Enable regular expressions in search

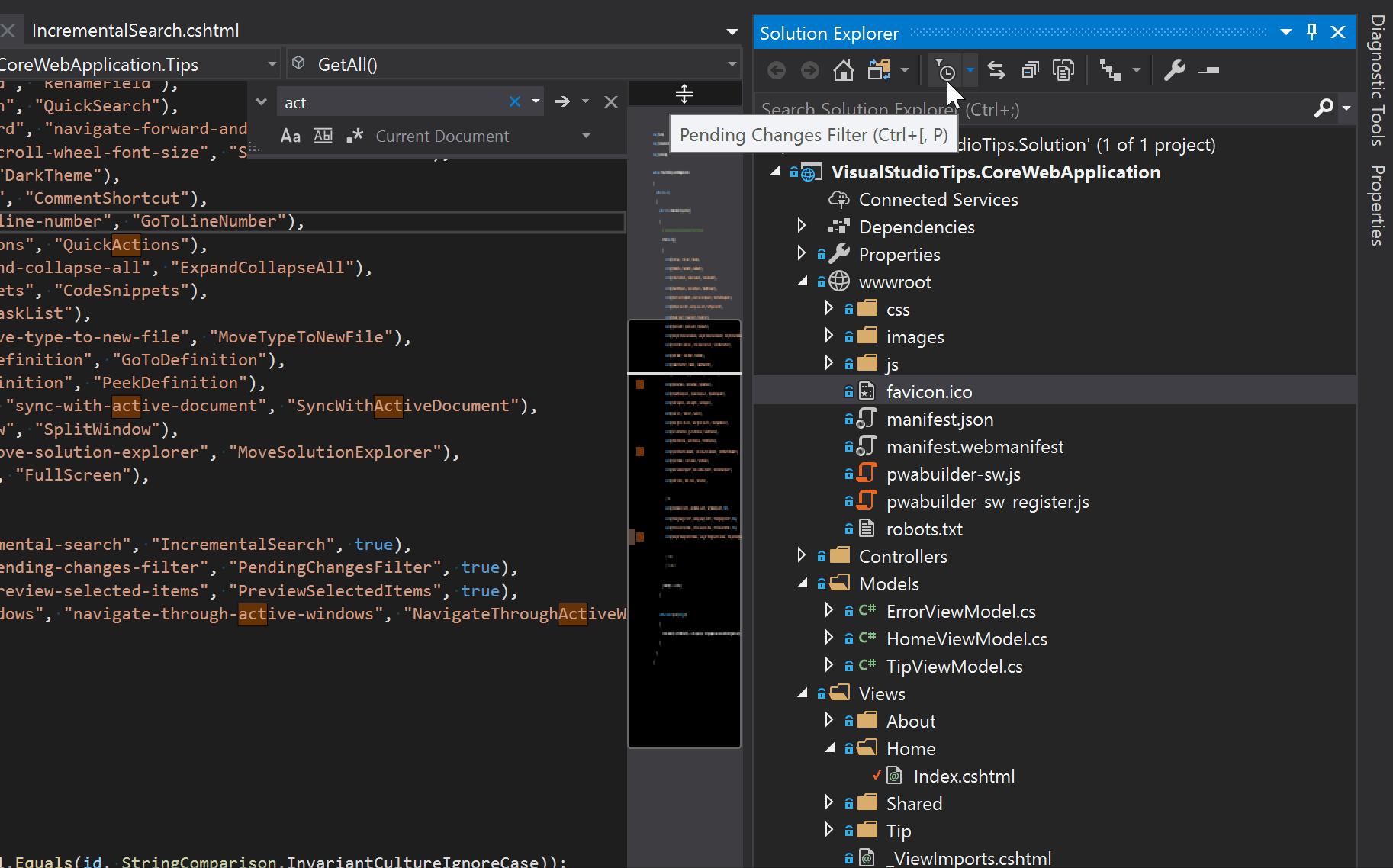(x=355, y=135)
